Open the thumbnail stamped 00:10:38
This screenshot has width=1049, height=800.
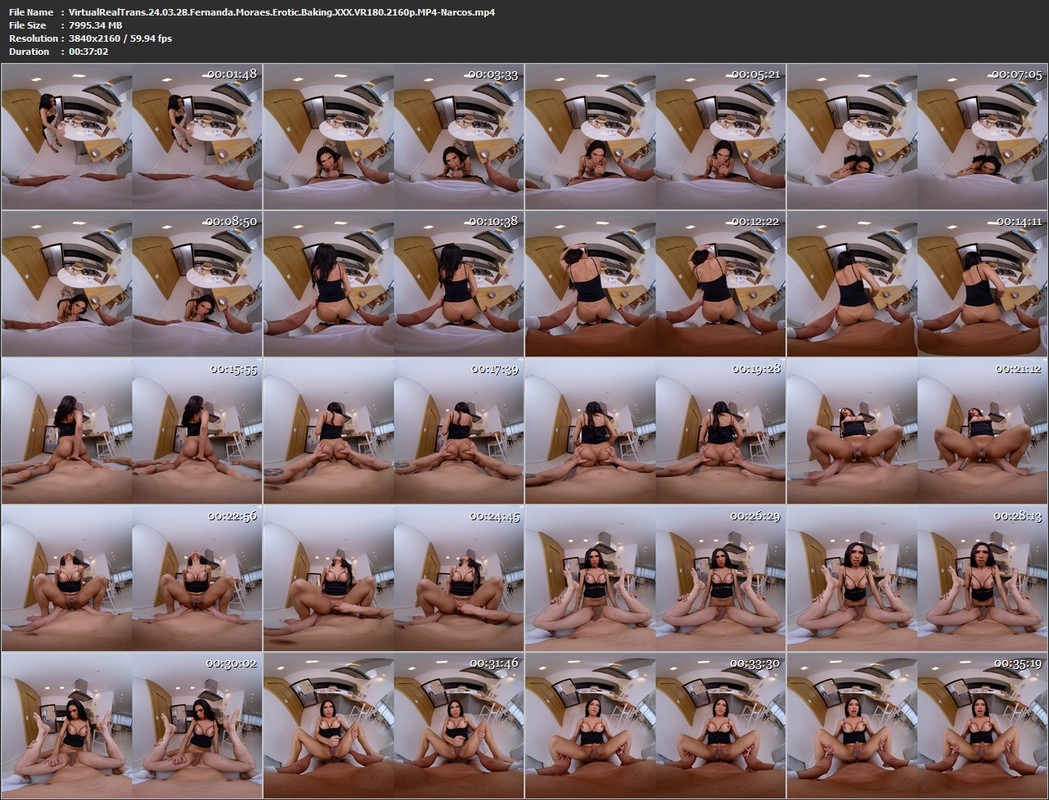(x=393, y=284)
